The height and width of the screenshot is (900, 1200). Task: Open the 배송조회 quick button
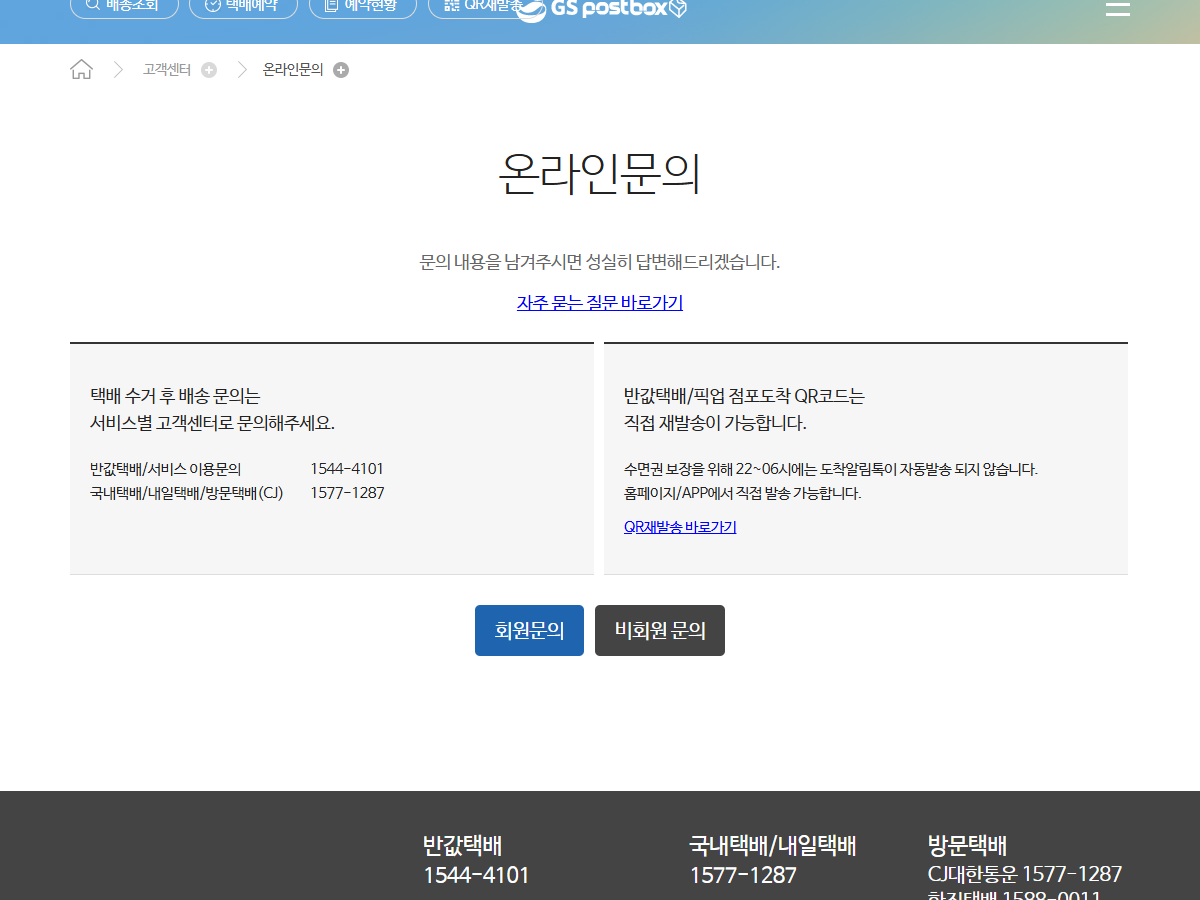124,8
